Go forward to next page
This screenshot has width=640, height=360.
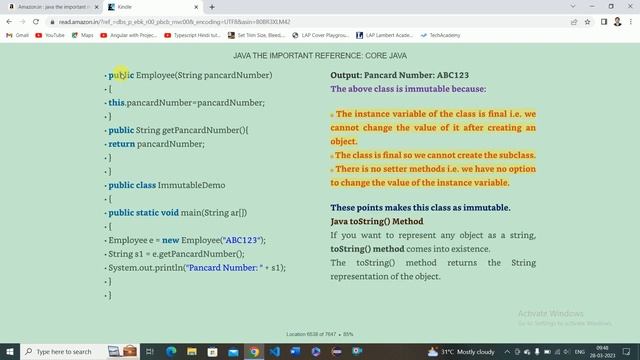22,22
